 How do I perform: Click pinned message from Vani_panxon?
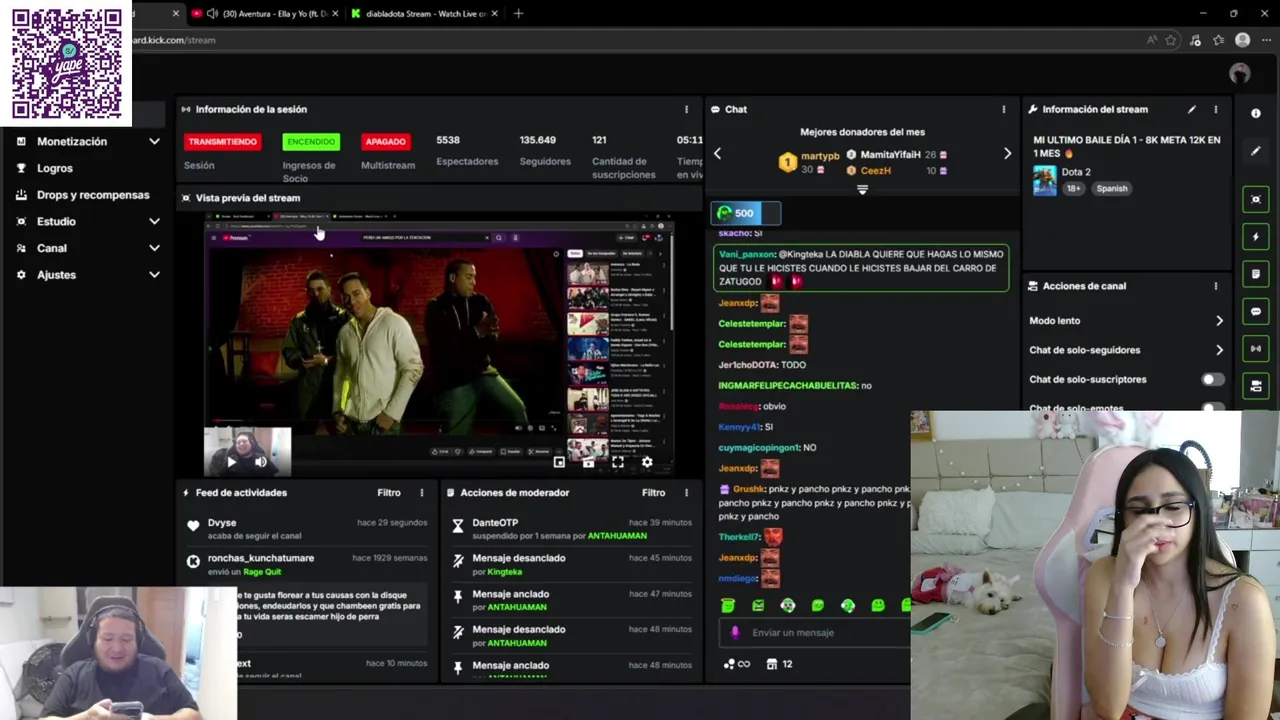(862, 268)
